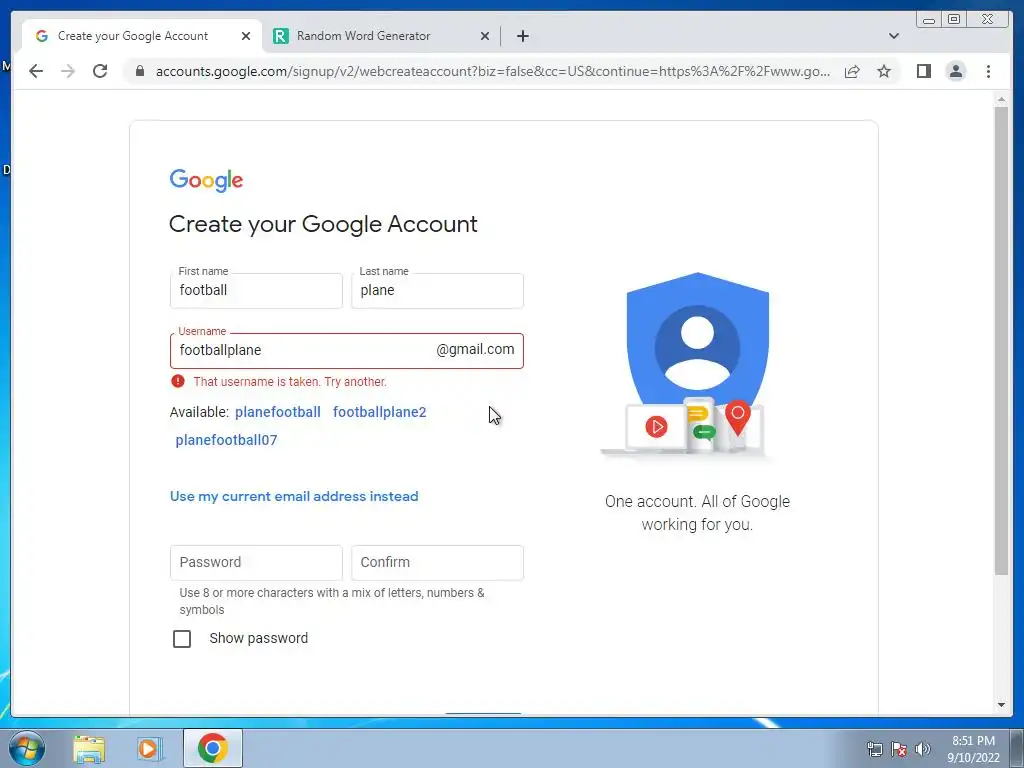Open the taskbar clock showing 8:51 PM
This screenshot has width=1024, height=768.
pos(973,749)
